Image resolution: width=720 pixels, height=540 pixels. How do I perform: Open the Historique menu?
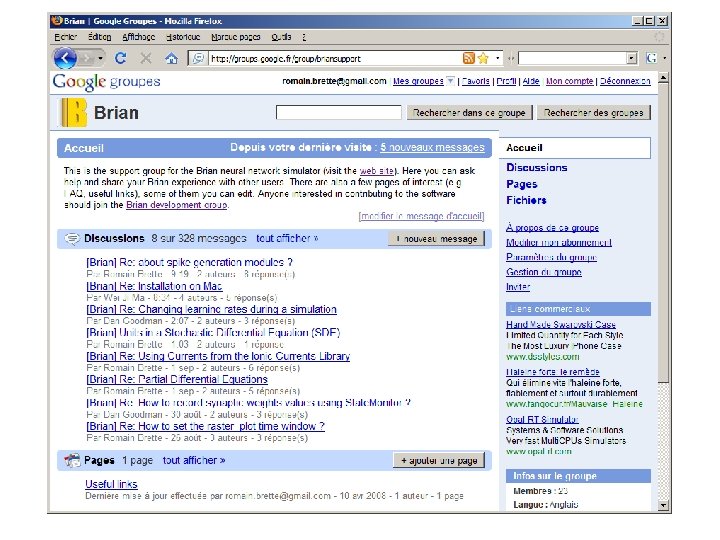pos(183,37)
